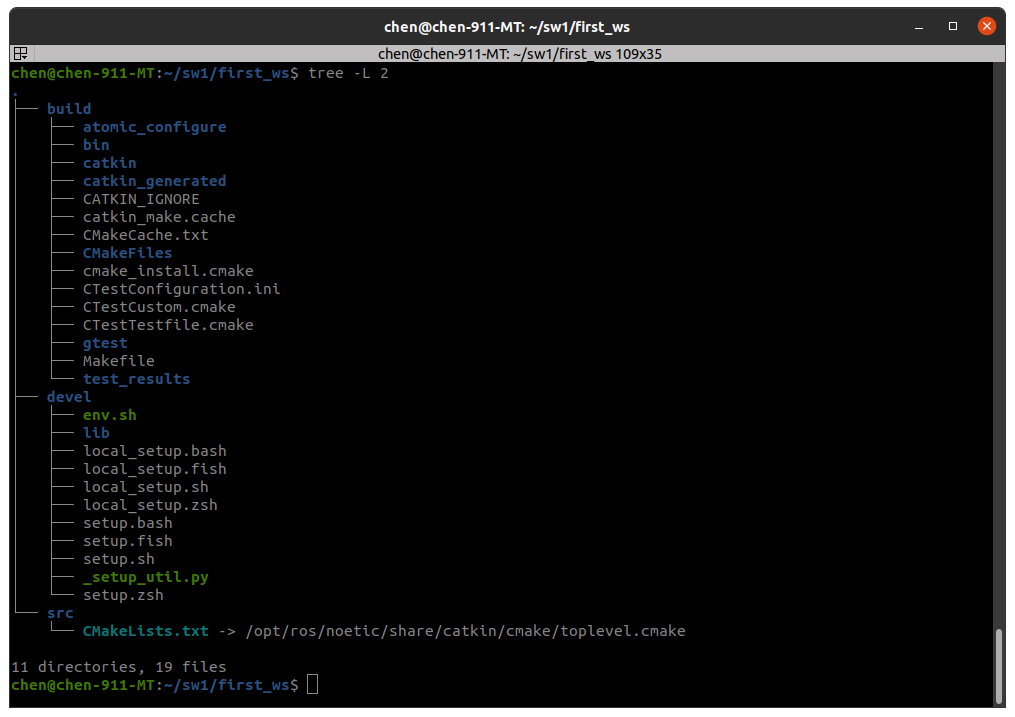Viewport: 1015px width, 717px height.
Task: Click the 'CTestTestfile.cmake' file name
Action: (168, 325)
